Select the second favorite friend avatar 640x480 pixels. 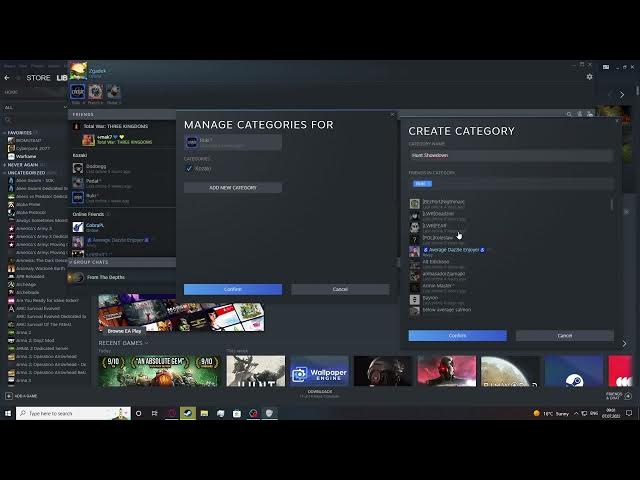(x=96, y=92)
